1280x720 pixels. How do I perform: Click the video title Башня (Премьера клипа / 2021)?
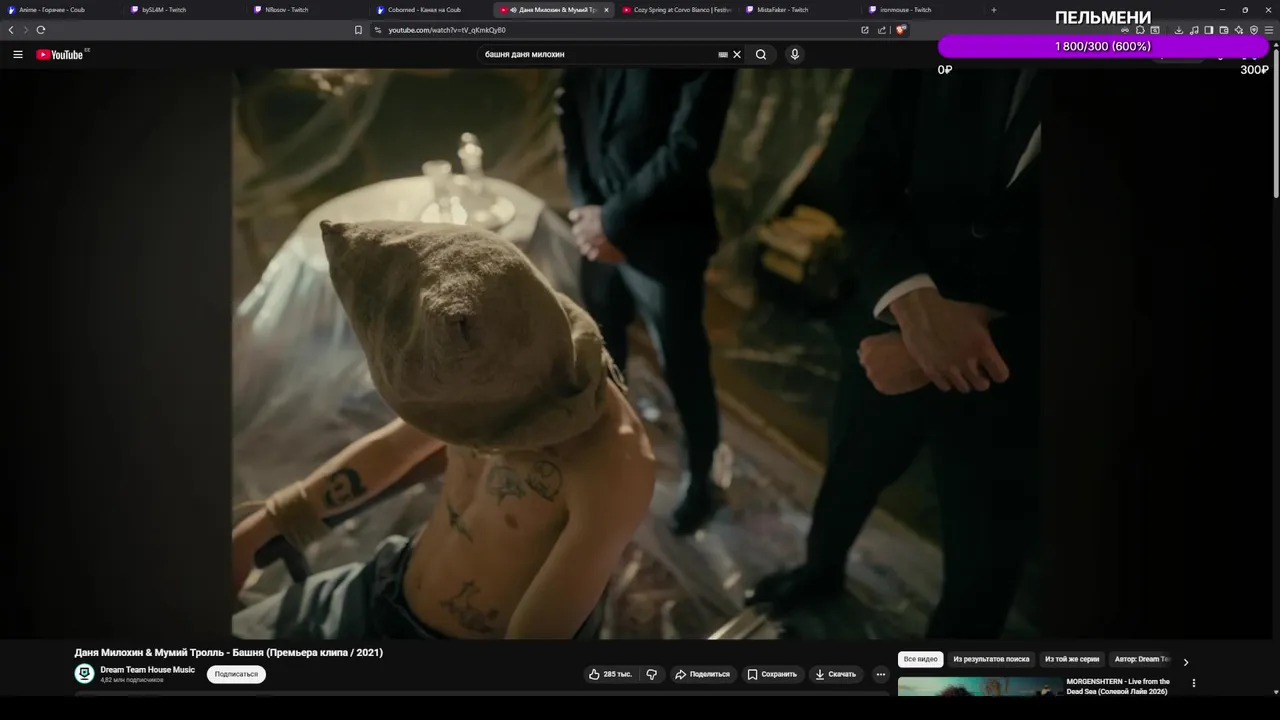(x=228, y=653)
